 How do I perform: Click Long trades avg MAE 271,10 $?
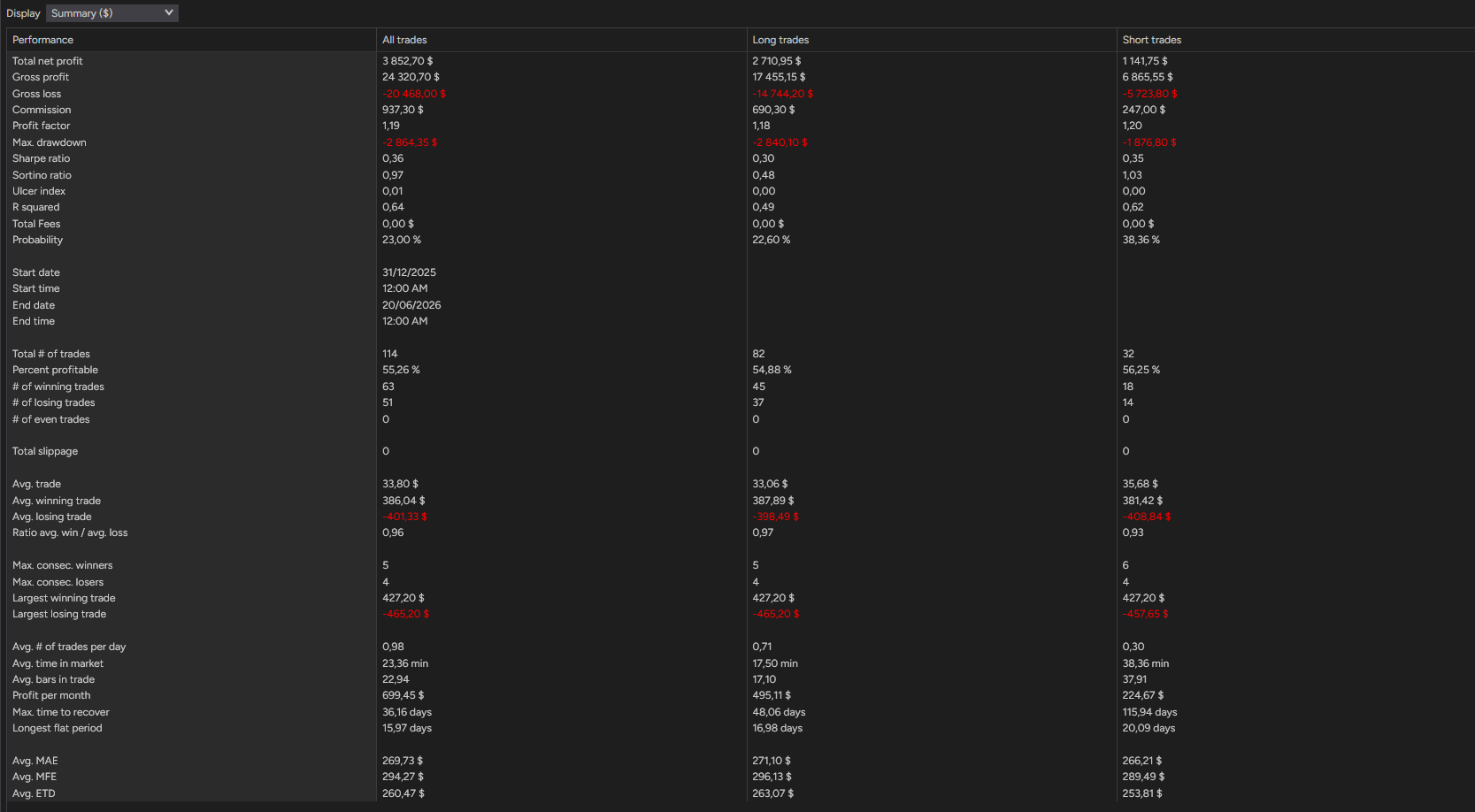tap(772, 761)
